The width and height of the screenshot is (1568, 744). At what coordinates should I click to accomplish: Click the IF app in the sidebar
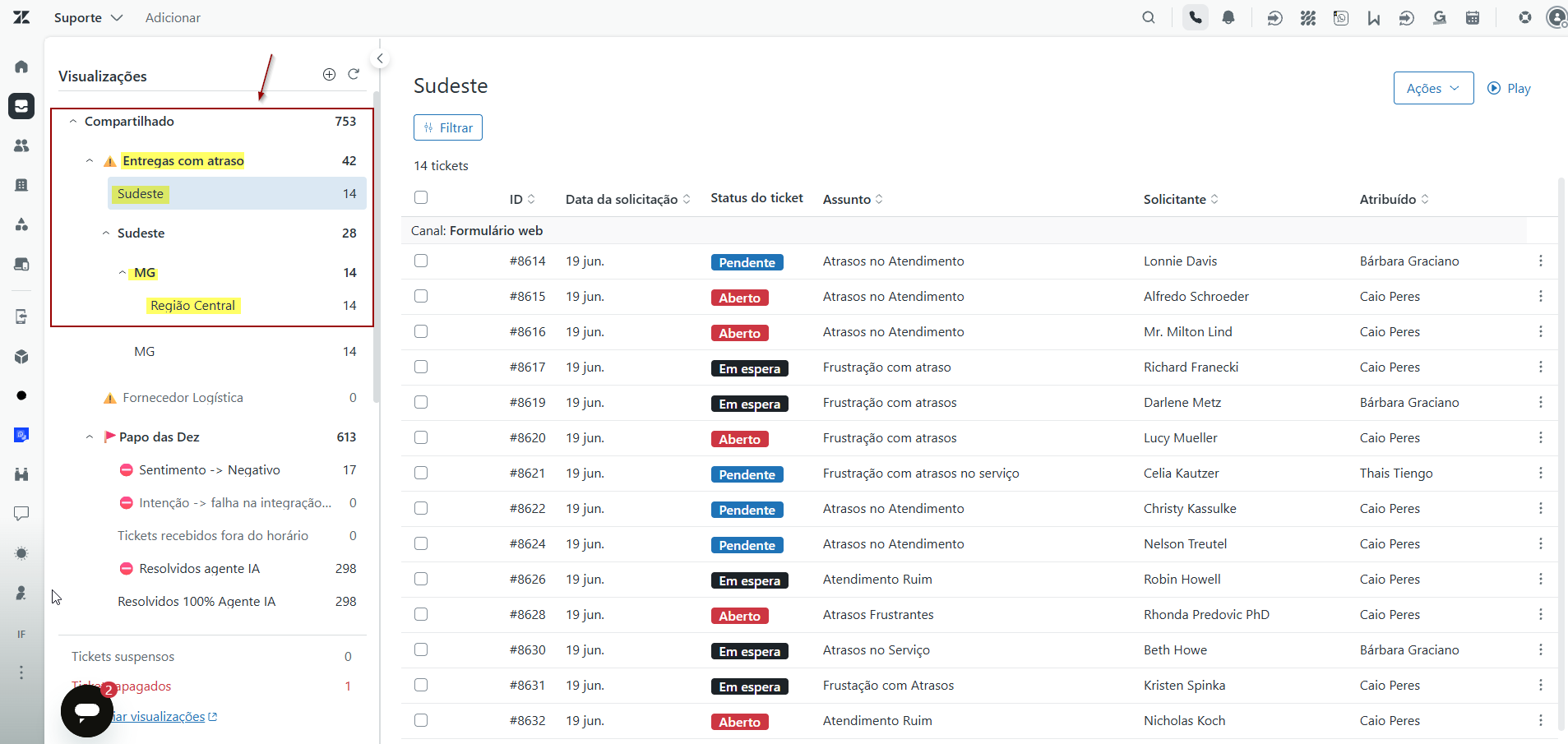(21, 634)
